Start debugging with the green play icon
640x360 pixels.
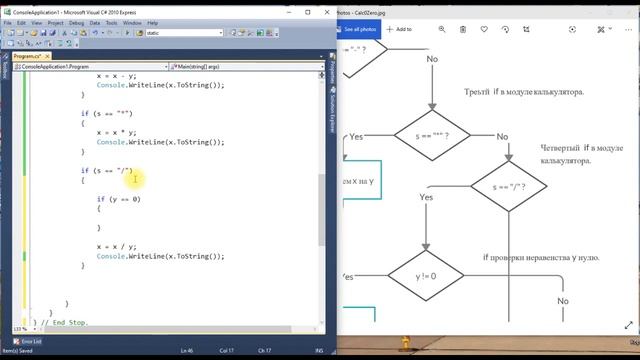point(127,33)
